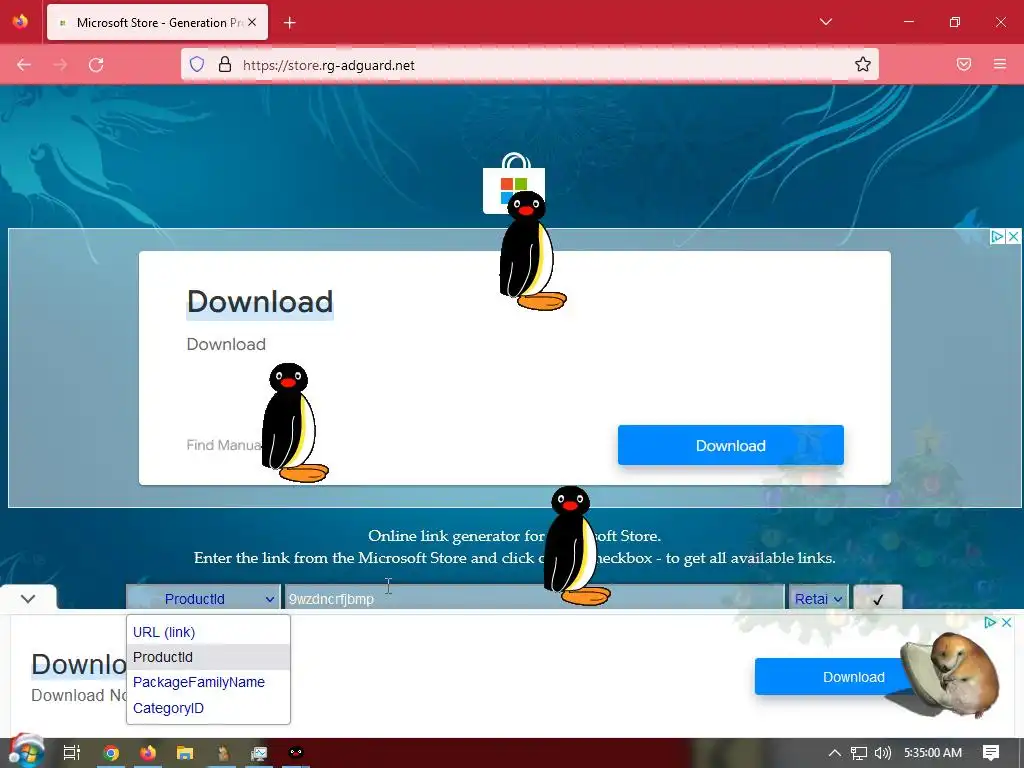Open File Explorer from taskbar
The image size is (1024, 768).
(x=185, y=753)
